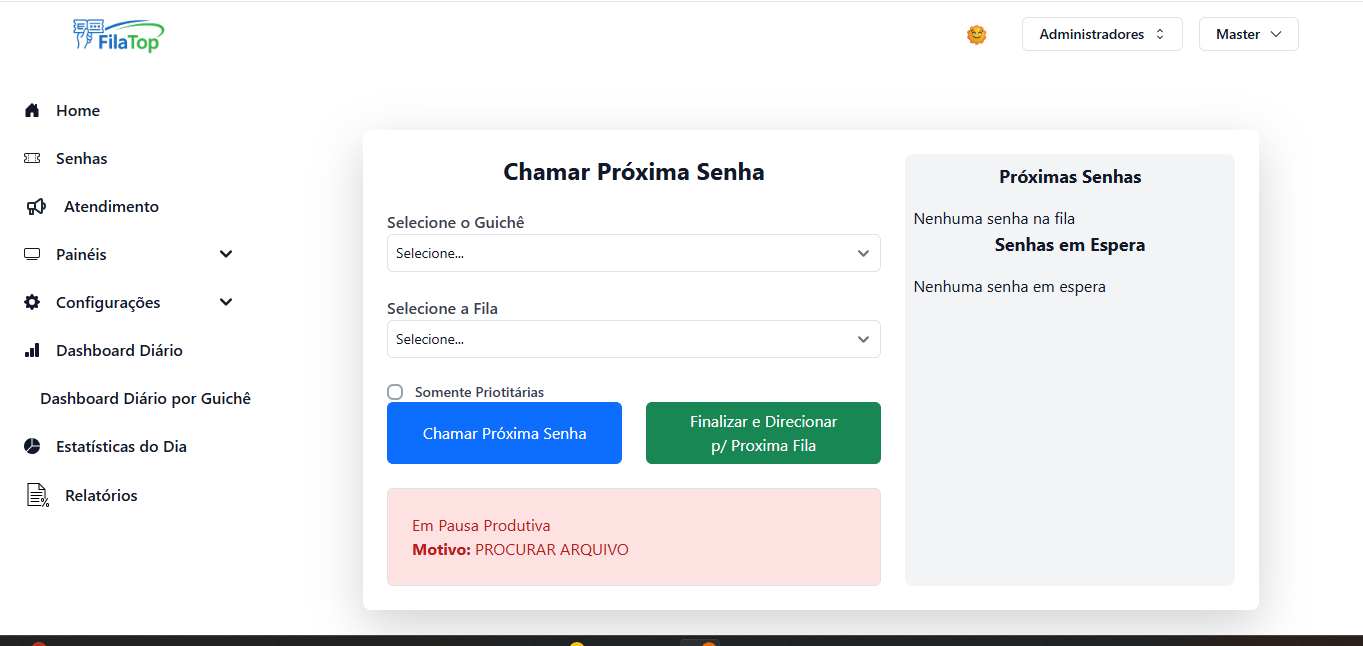
Task: Click the Relatórios document icon
Action: [x=37, y=495]
